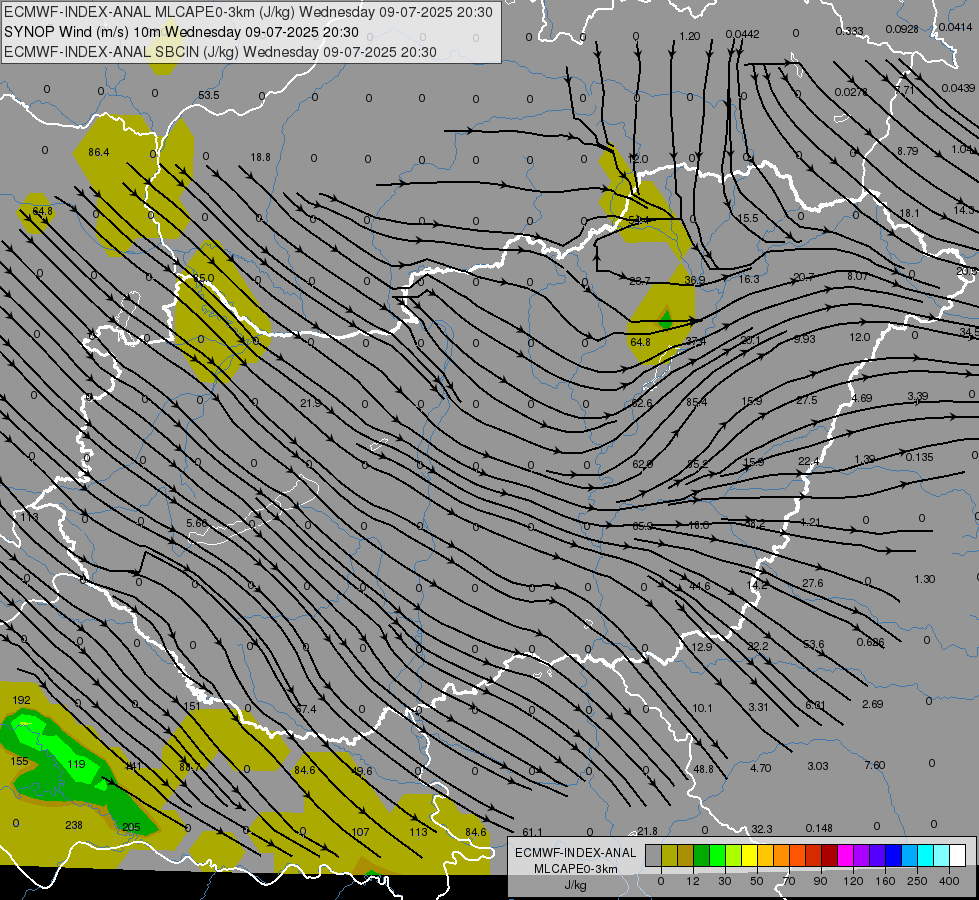Screen dimensions: 979x900
Task: Click the legend label MLCAPE0-3km
Action: click(x=575, y=869)
